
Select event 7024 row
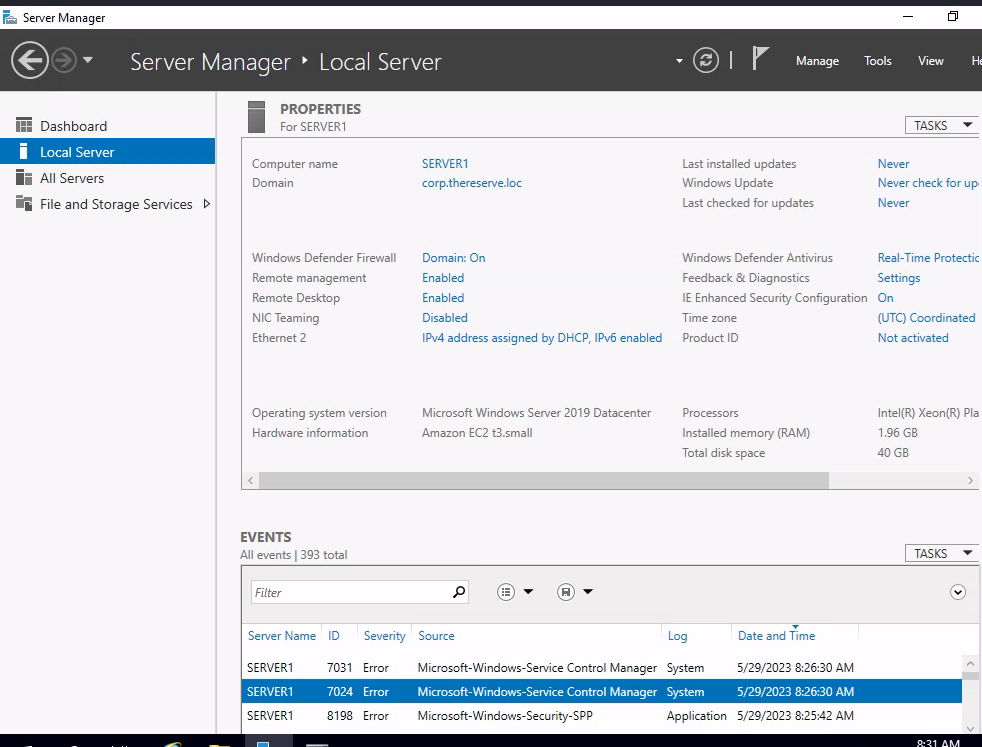coord(602,691)
